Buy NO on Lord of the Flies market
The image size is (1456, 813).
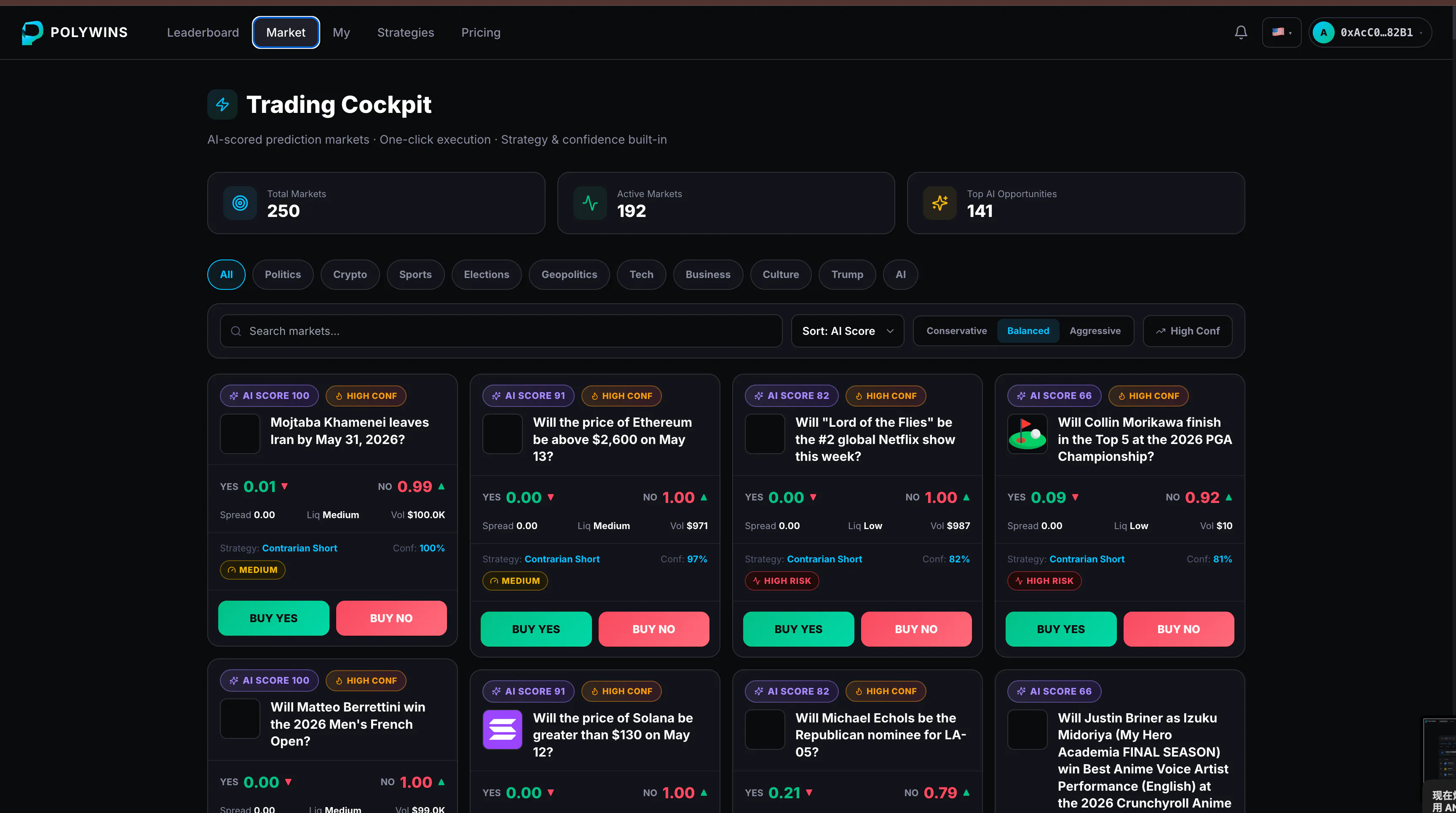click(x=916, y=629)
